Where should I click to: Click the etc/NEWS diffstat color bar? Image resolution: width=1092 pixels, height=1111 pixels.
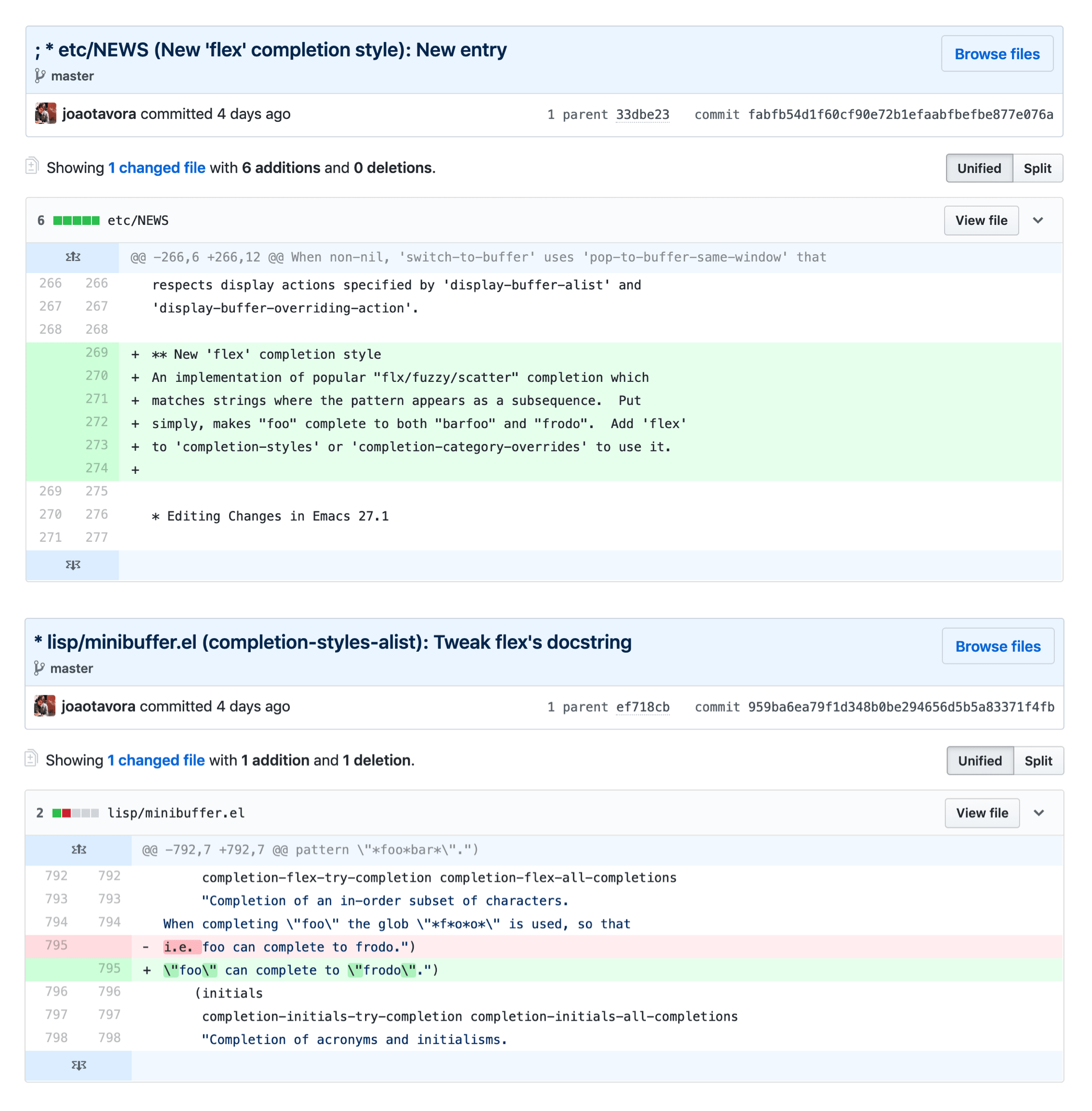76,220
